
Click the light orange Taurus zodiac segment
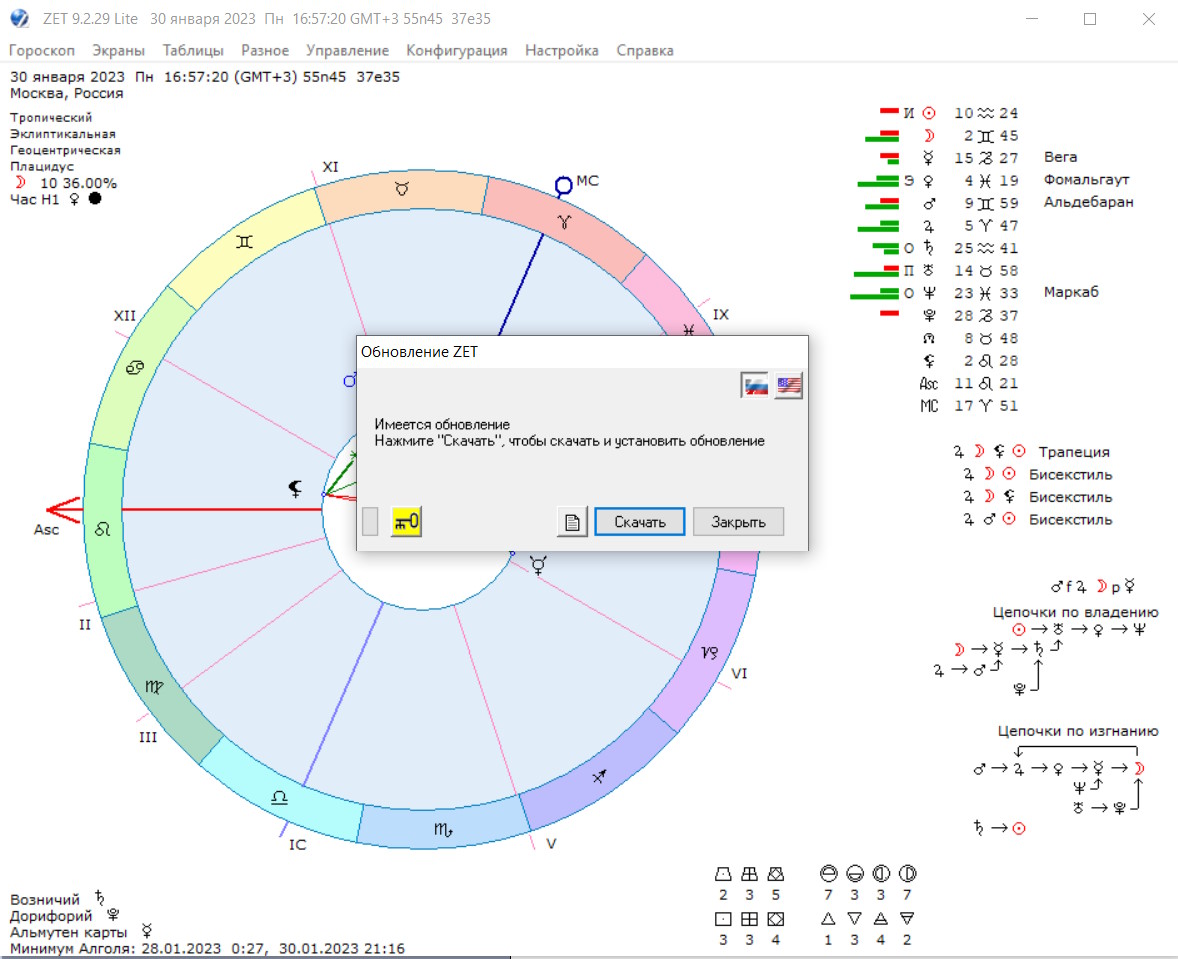(400, 190)
